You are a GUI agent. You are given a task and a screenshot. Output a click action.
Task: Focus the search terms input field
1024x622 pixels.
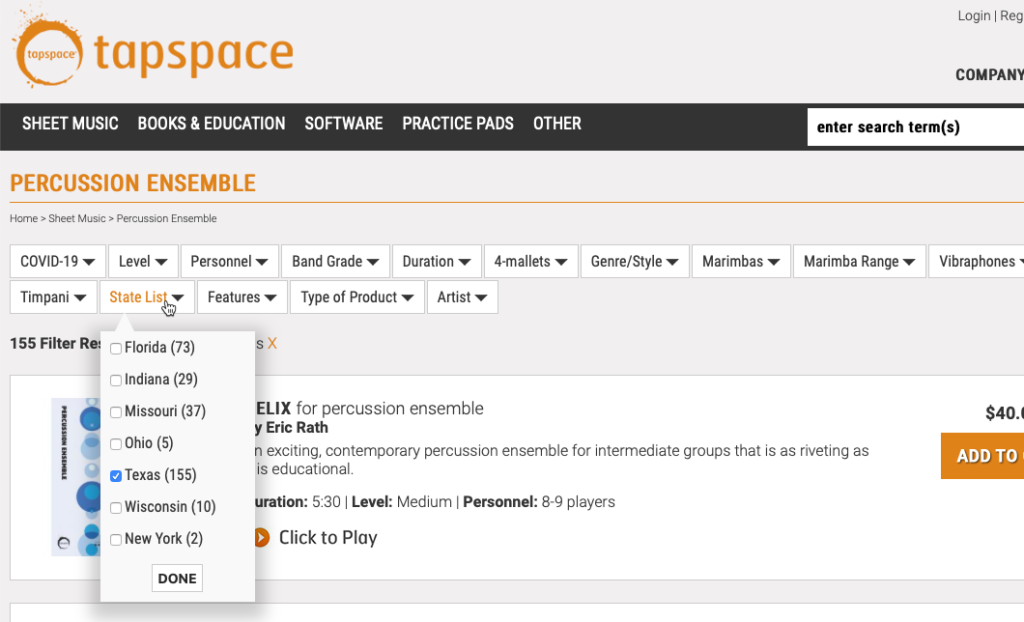click(x=916, y=127)
